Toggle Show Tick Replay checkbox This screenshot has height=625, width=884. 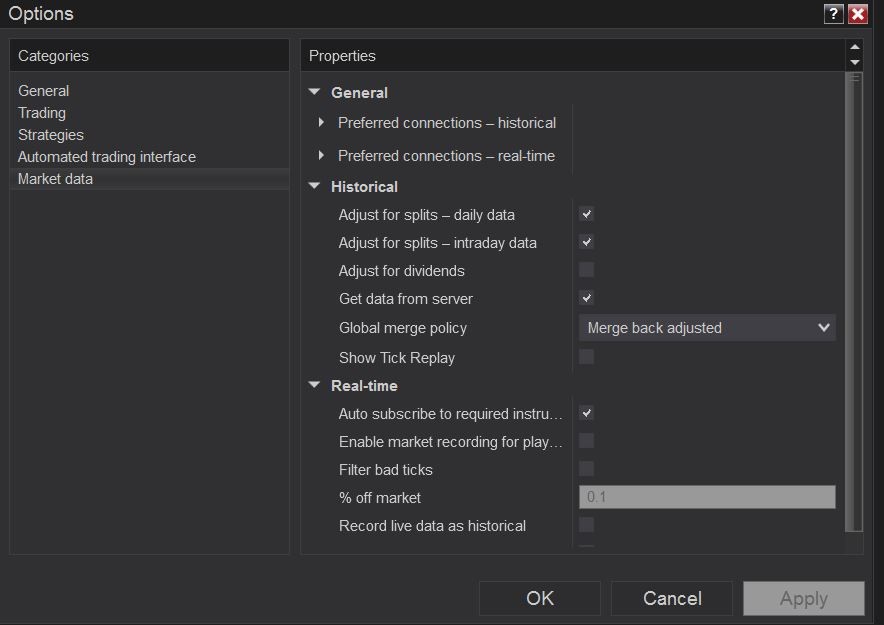[x=587, y=357]
